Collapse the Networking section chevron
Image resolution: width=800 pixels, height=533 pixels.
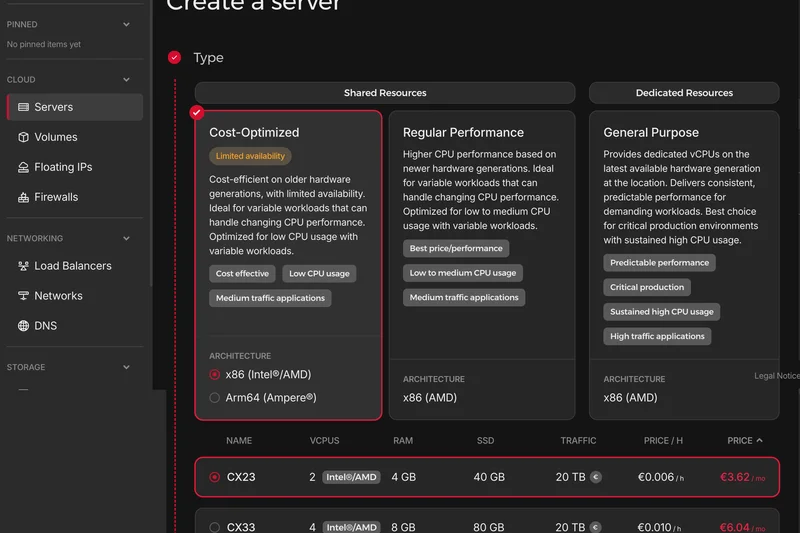click(x=126, y=239)
